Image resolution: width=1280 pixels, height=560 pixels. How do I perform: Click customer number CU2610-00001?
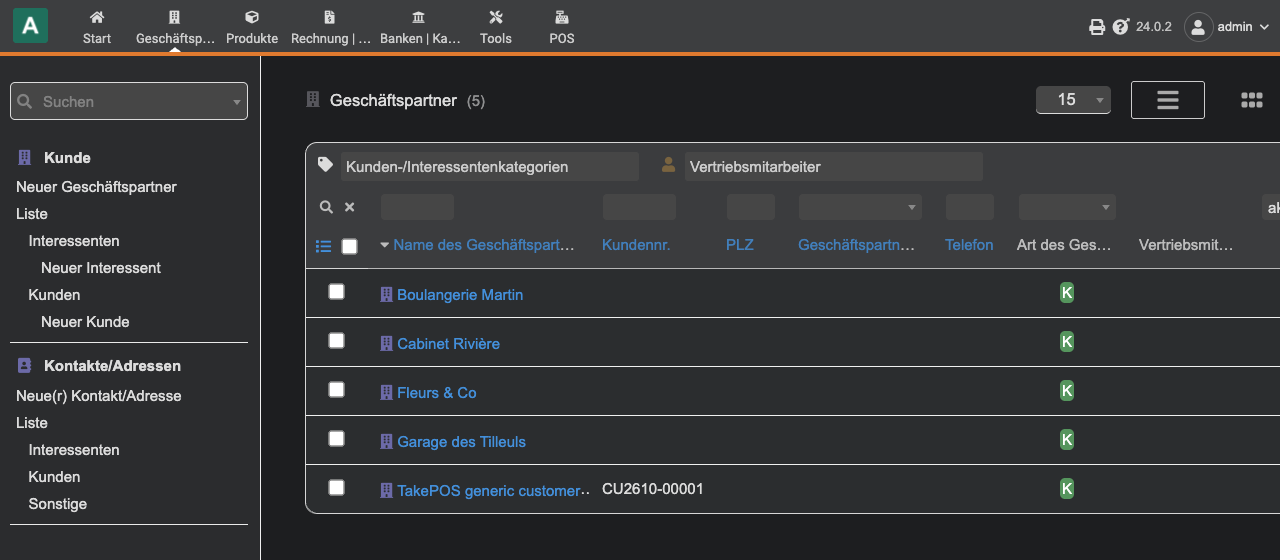tap(653, 489)
